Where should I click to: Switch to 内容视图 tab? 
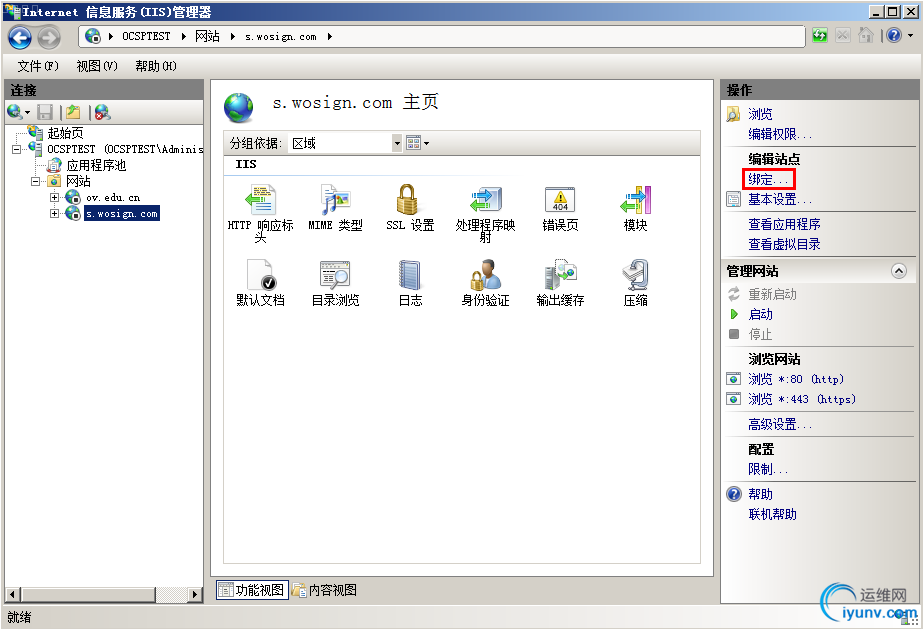coord(325,590)
